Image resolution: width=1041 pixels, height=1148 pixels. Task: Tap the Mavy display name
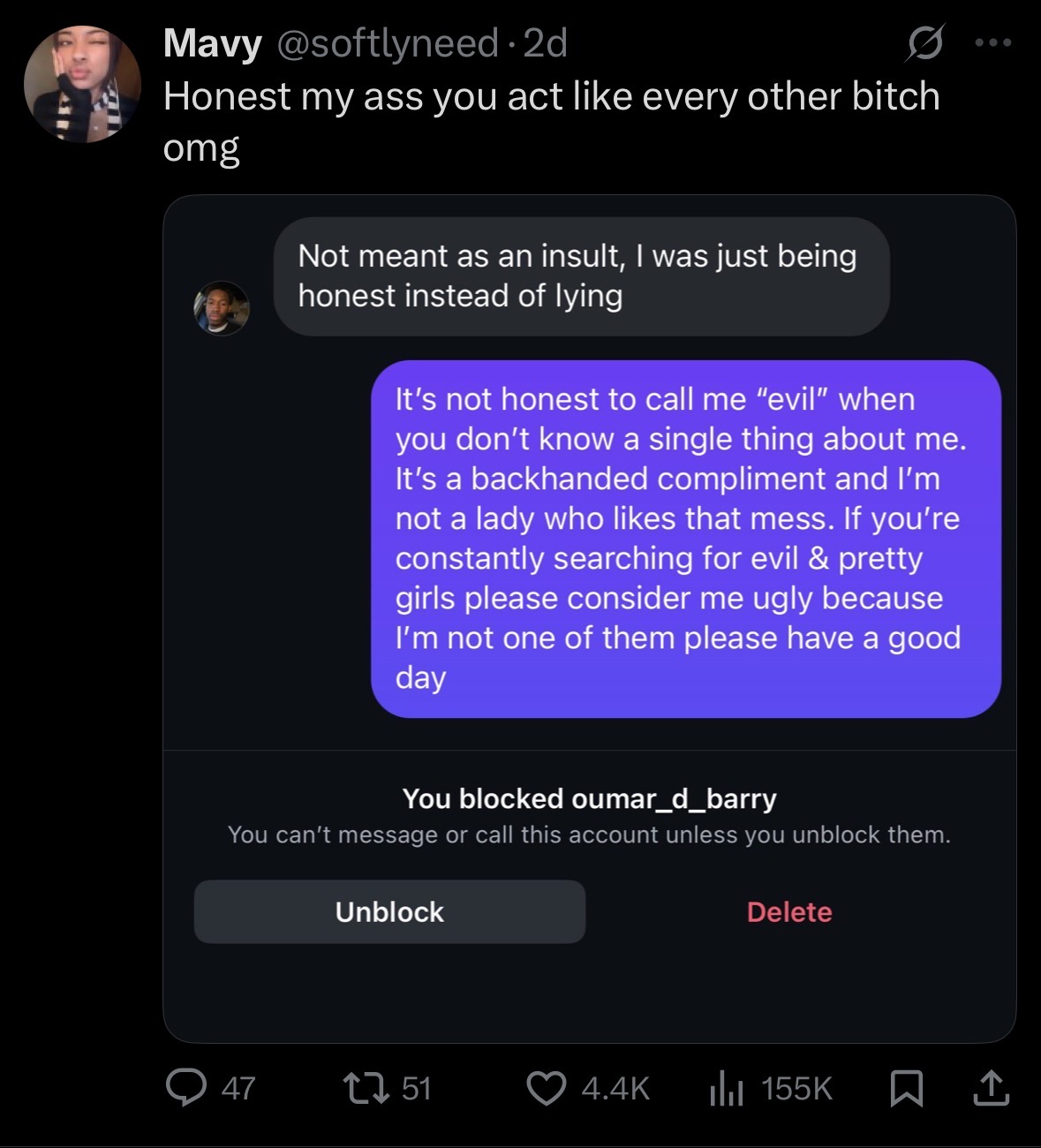click(x=213, y=43)
